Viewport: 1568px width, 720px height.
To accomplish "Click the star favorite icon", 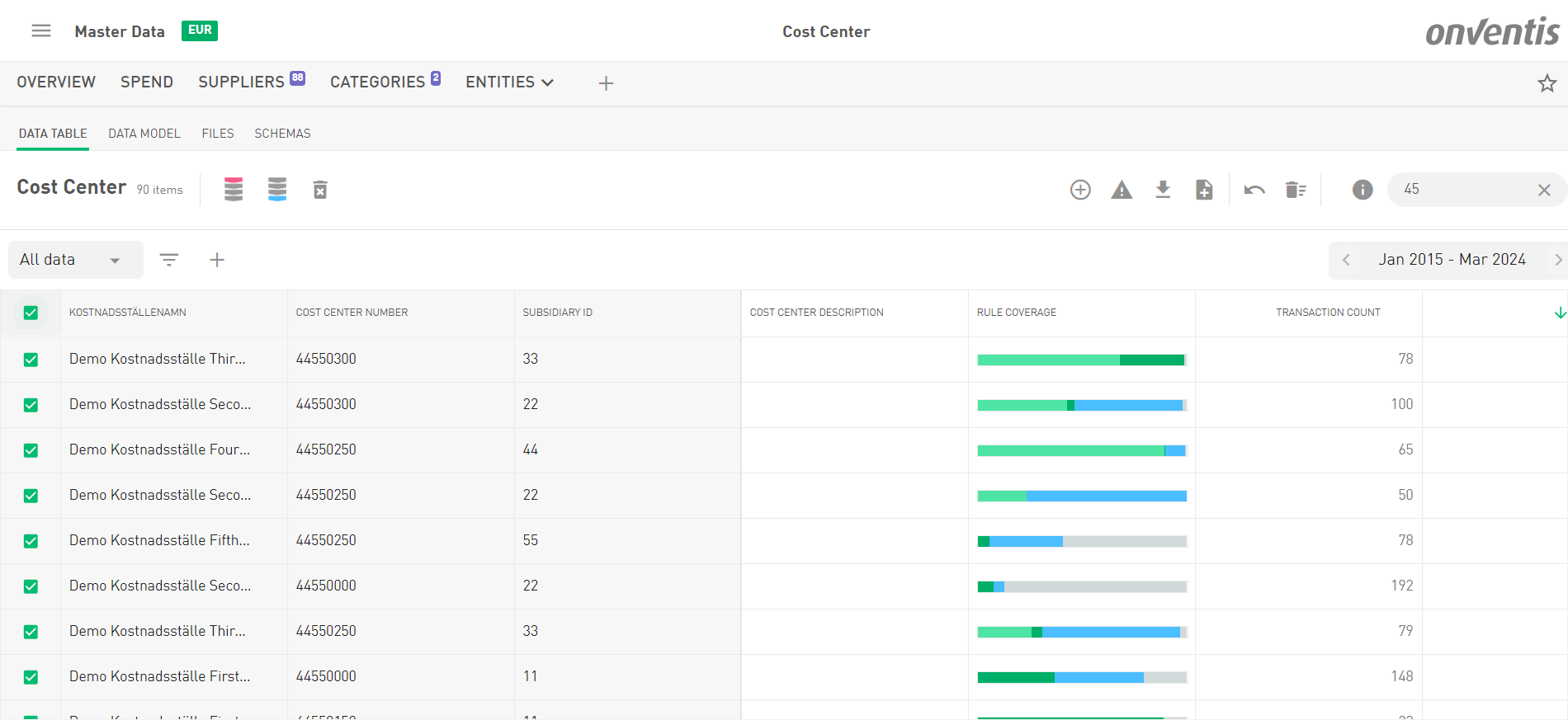I will click(1547, 83).
